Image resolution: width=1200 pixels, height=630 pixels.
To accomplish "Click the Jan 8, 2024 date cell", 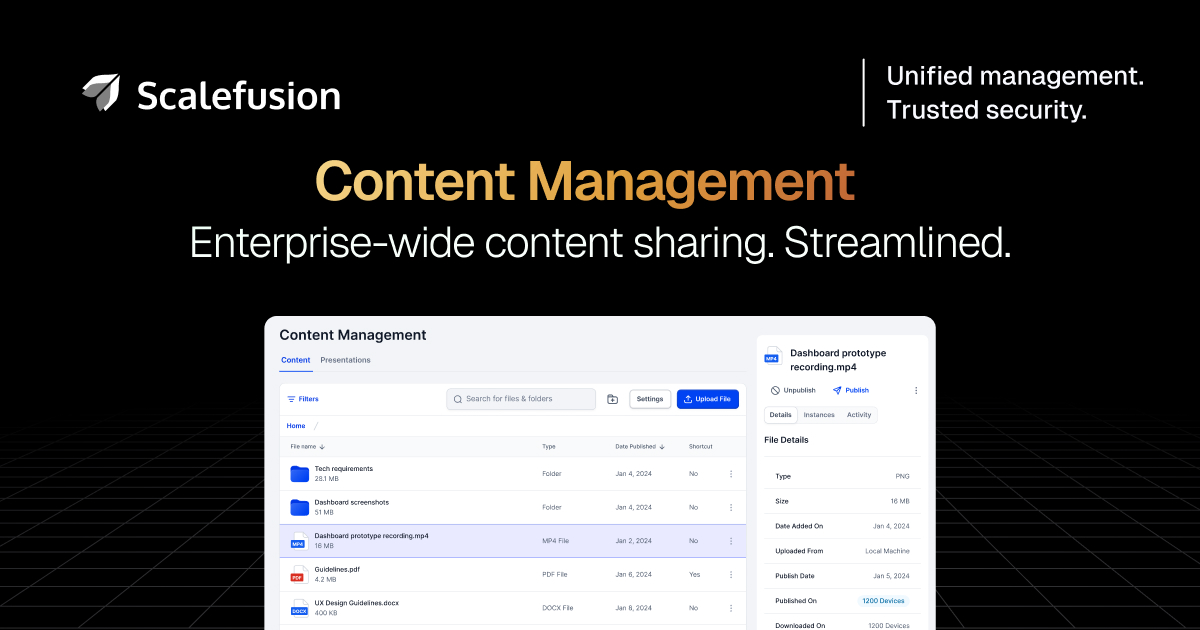I will (x=633, y=608).
